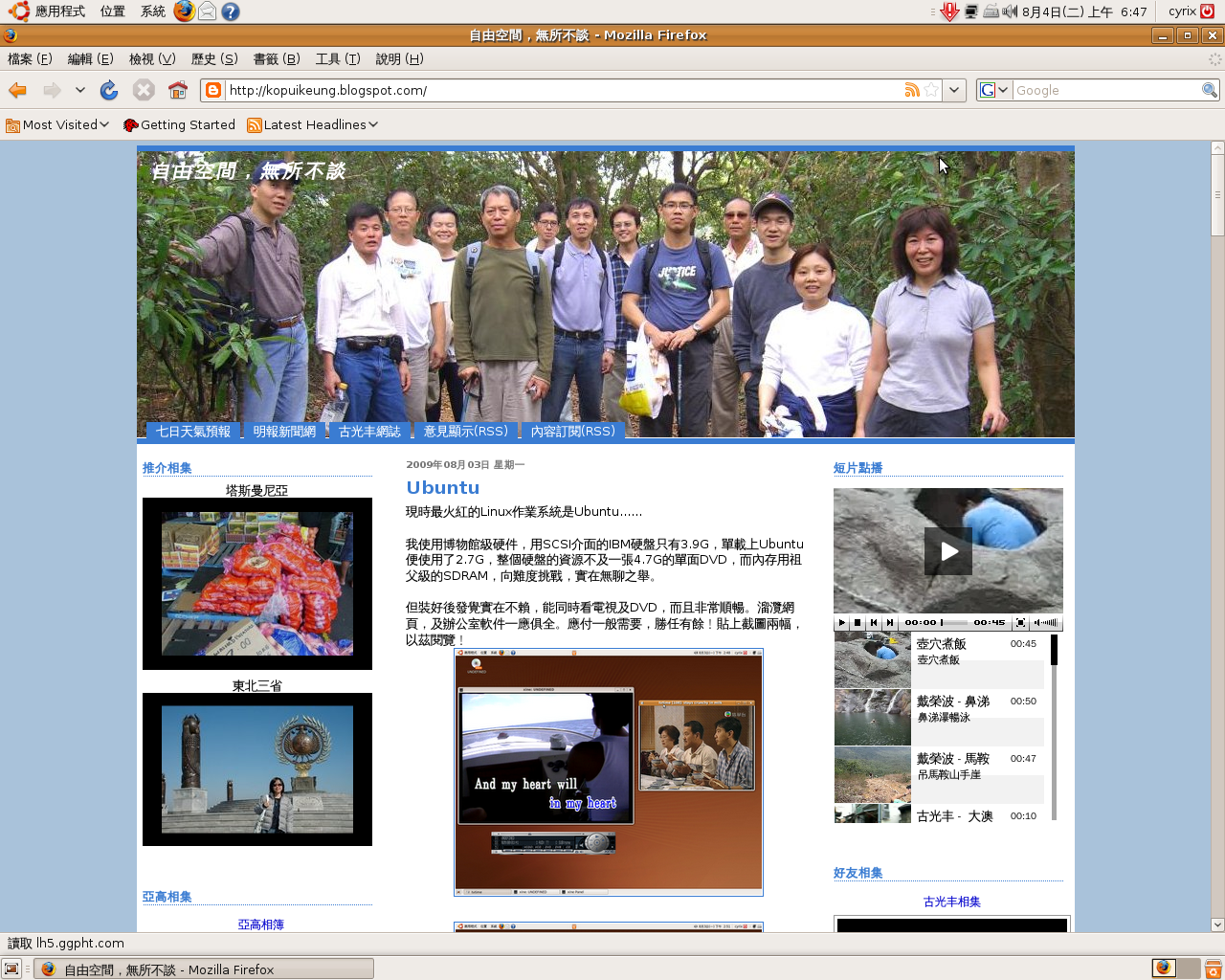
Task: Open the recent pages history dropdown arrow
Action: 80,90
